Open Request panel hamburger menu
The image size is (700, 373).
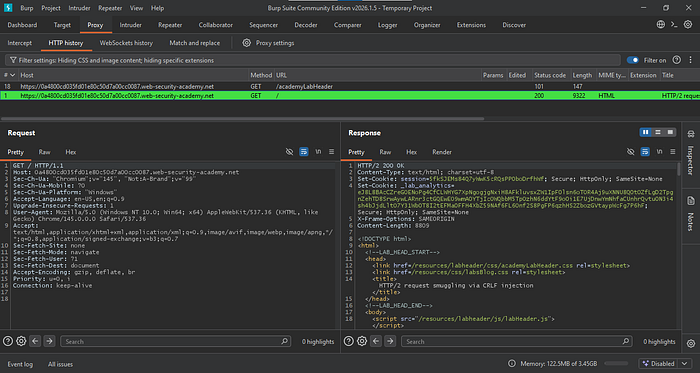[x=331, y=152]
